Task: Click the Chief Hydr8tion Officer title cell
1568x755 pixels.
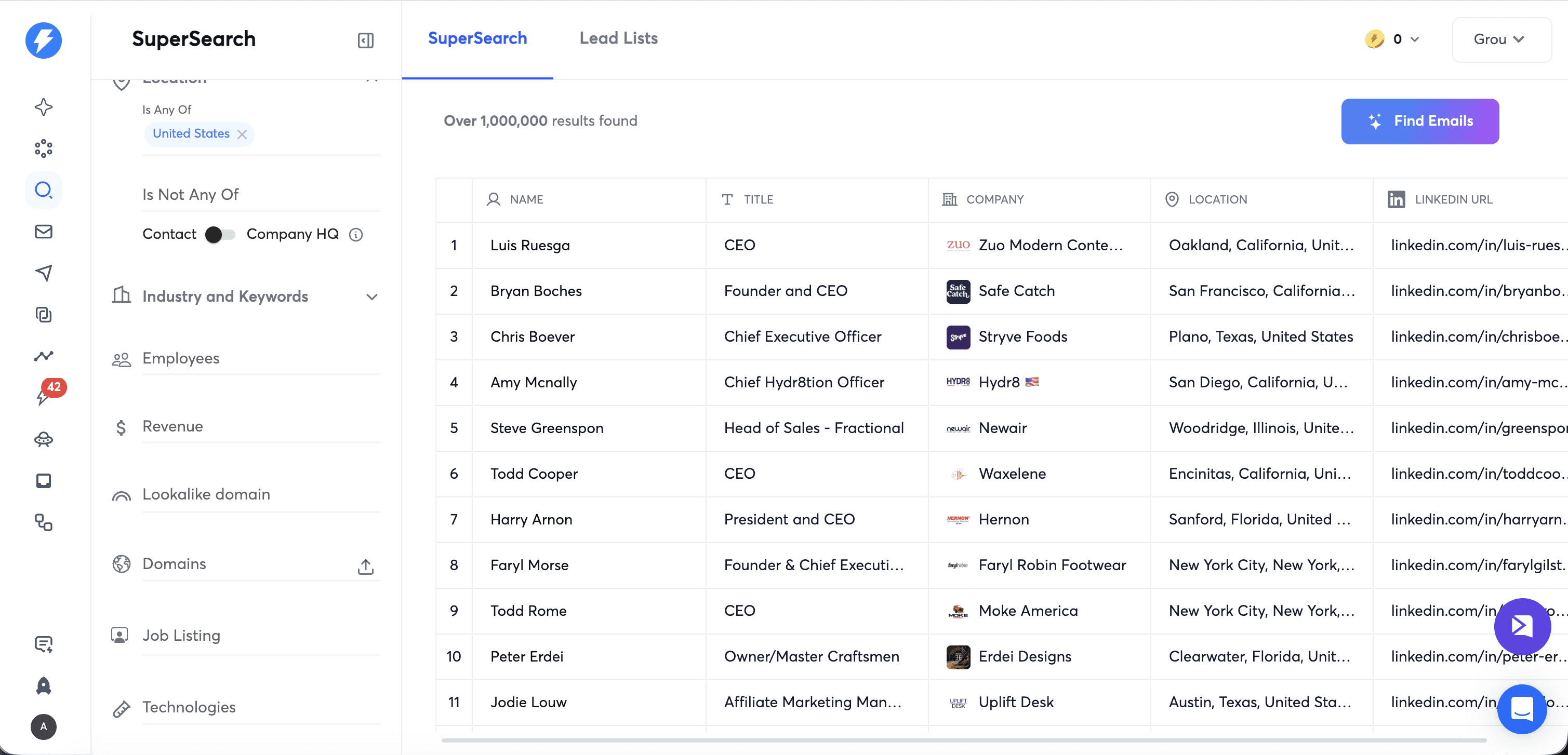Action: (817, 383)
